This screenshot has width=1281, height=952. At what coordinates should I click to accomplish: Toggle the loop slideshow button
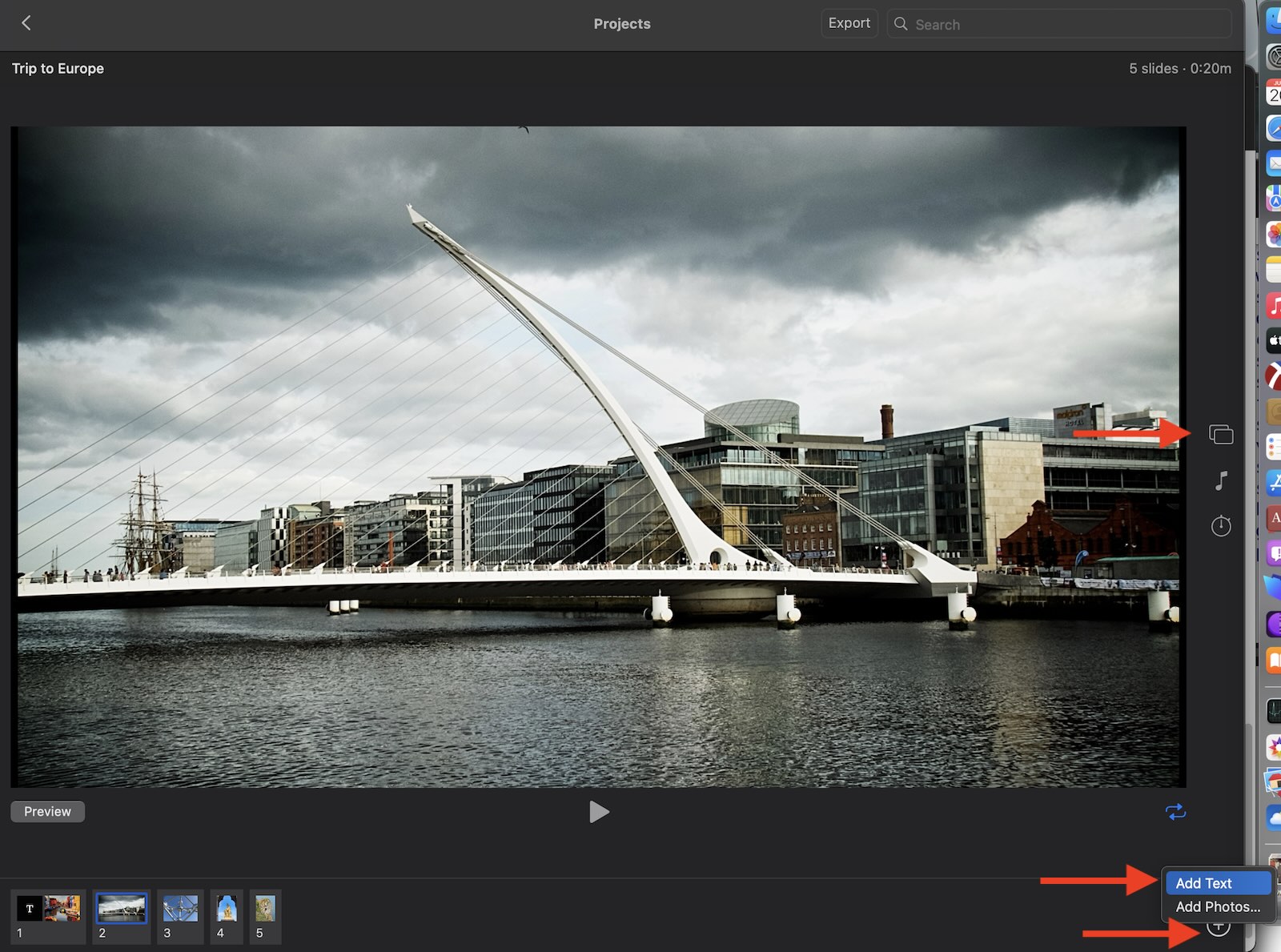pyautogui.click(x=1175, y=812)
